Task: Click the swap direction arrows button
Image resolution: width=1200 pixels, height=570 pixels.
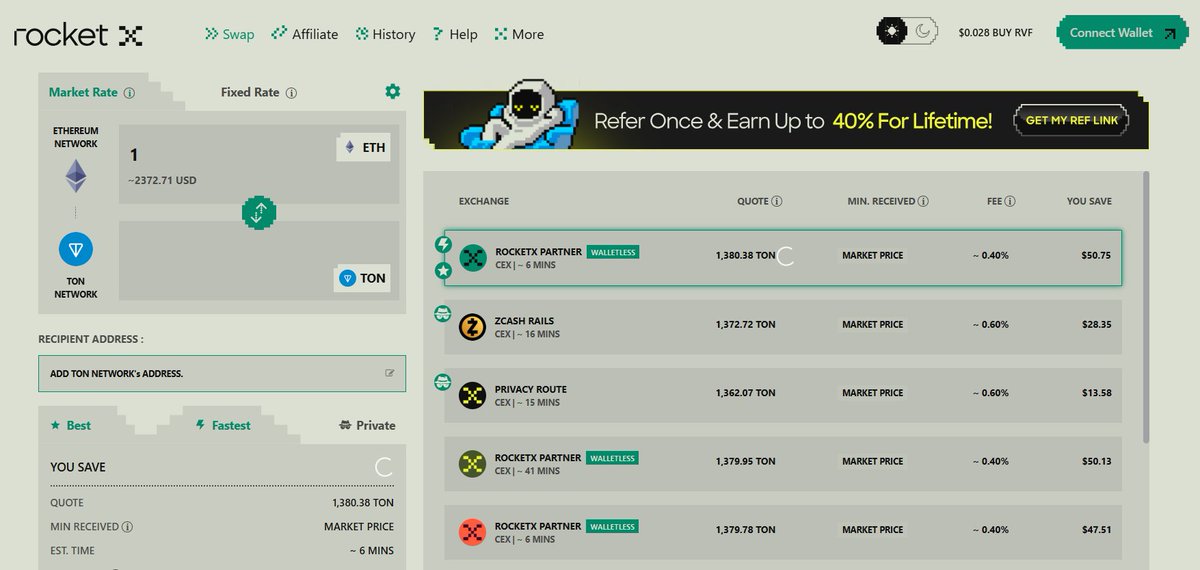Action: click(259, 212)
